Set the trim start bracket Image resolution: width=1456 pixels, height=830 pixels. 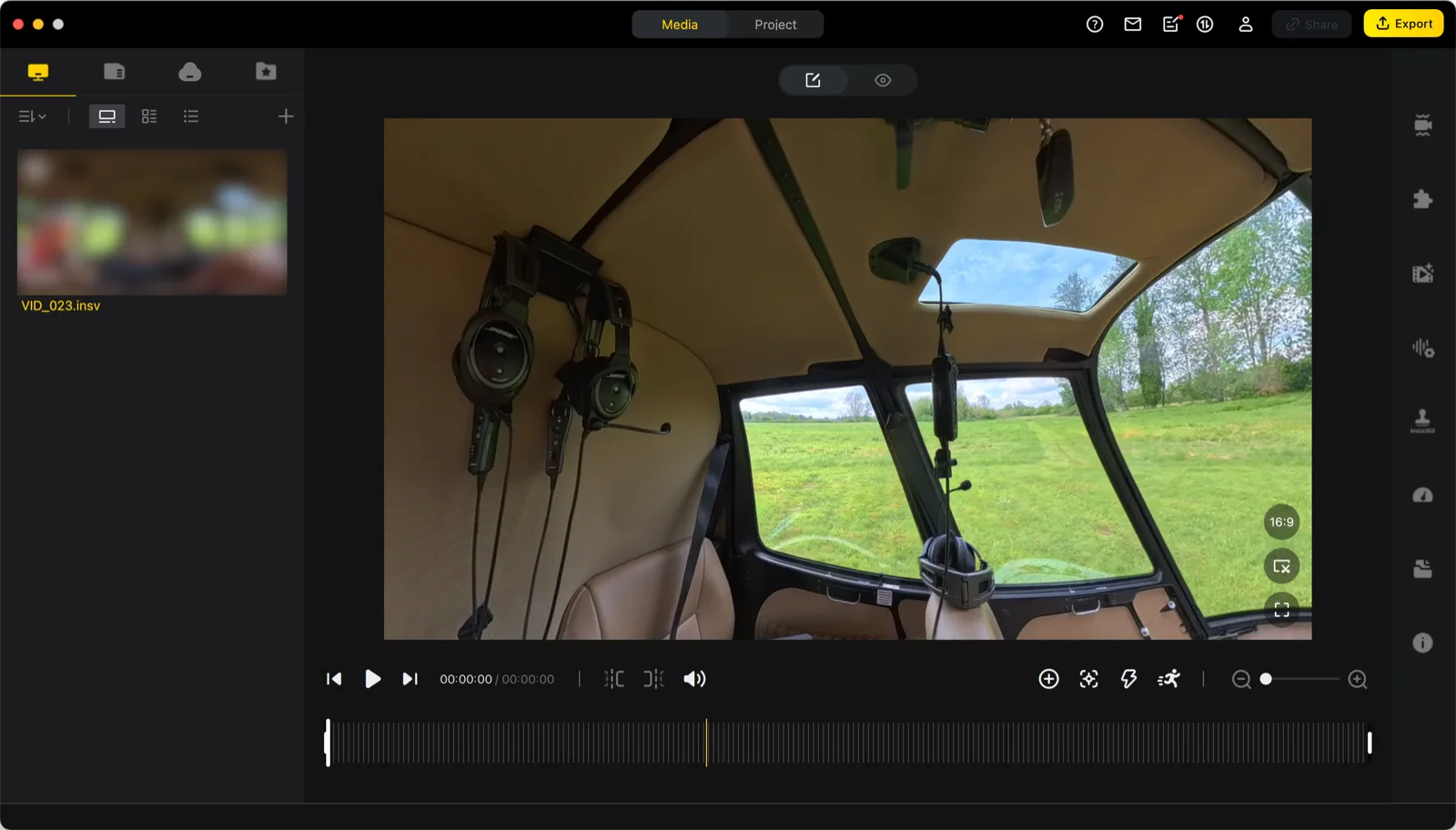614,679
